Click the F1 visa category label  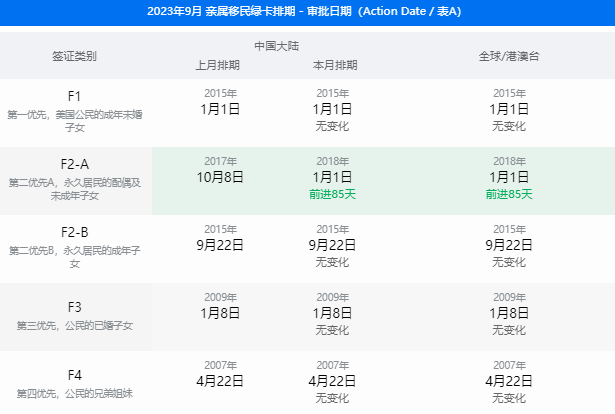[74, 95]
